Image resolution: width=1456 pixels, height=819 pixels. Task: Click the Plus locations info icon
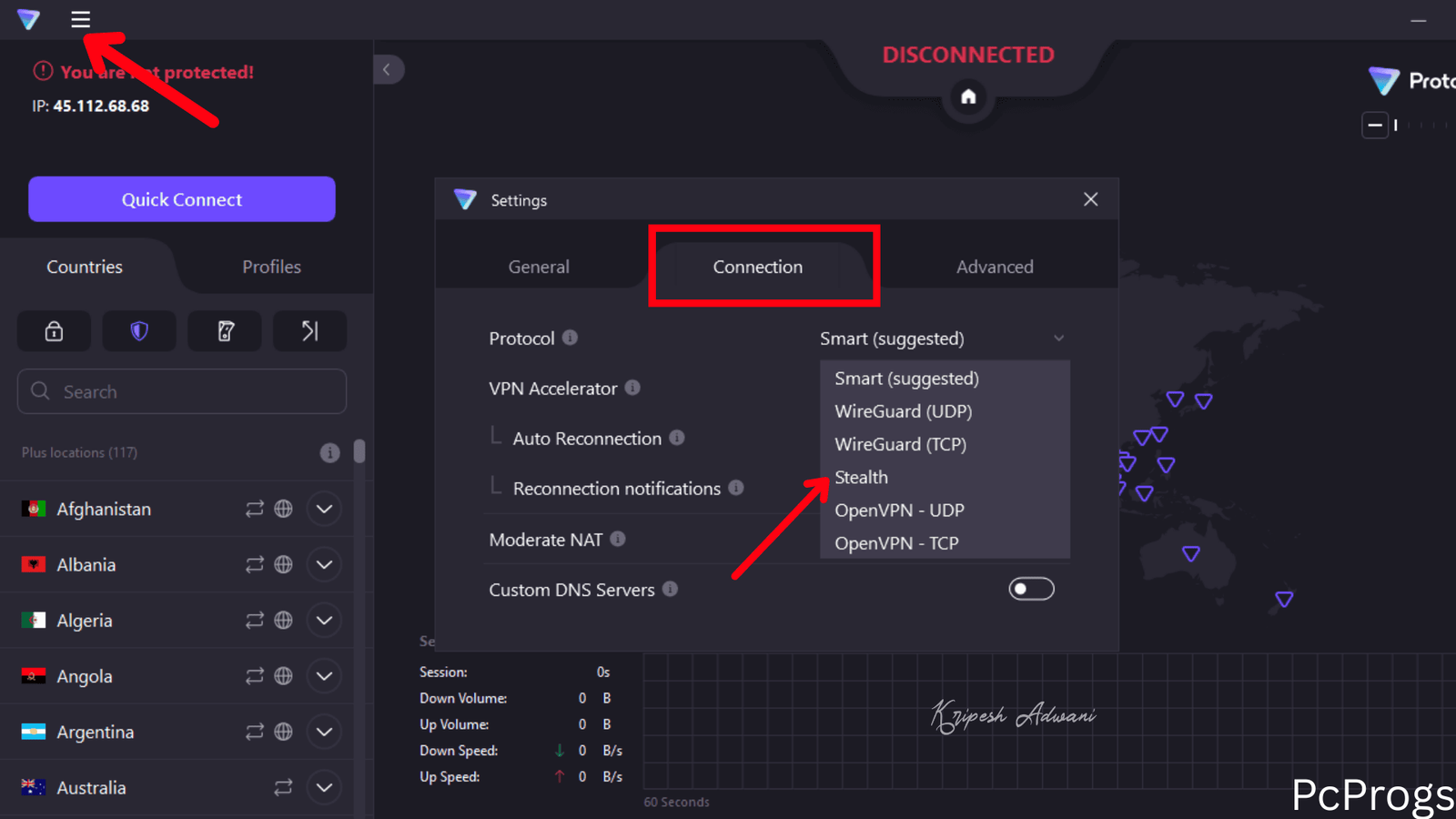click(329, 452)
